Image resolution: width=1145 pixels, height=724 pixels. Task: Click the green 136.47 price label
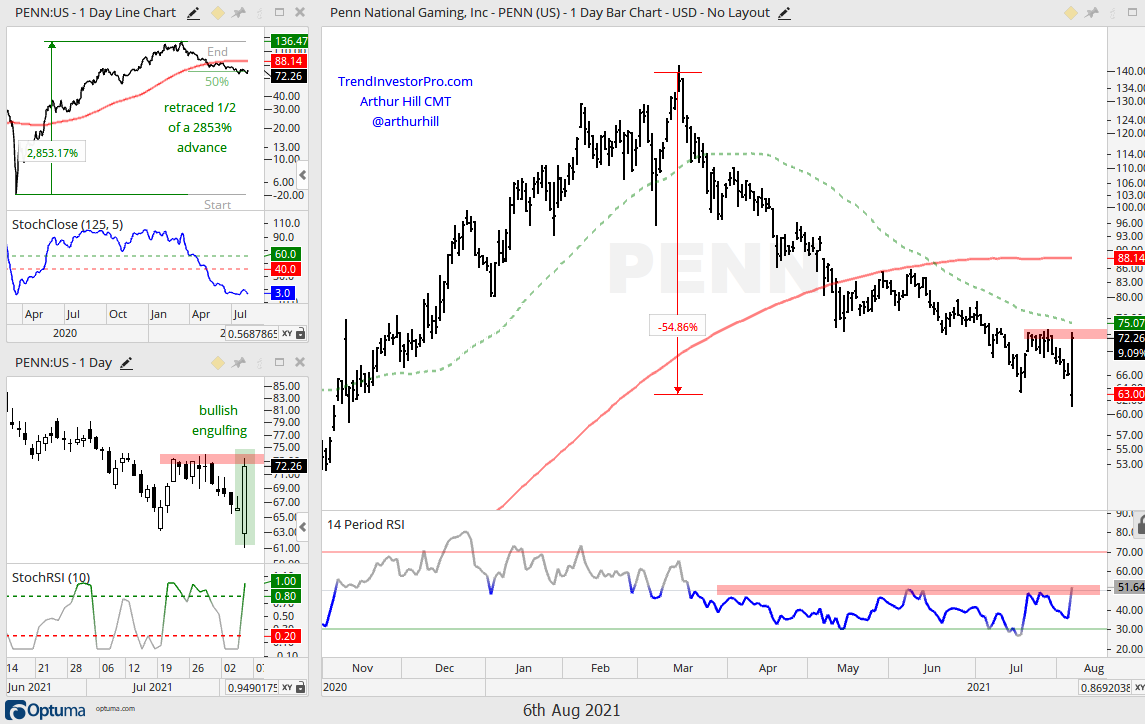click(x=289, y=41)
